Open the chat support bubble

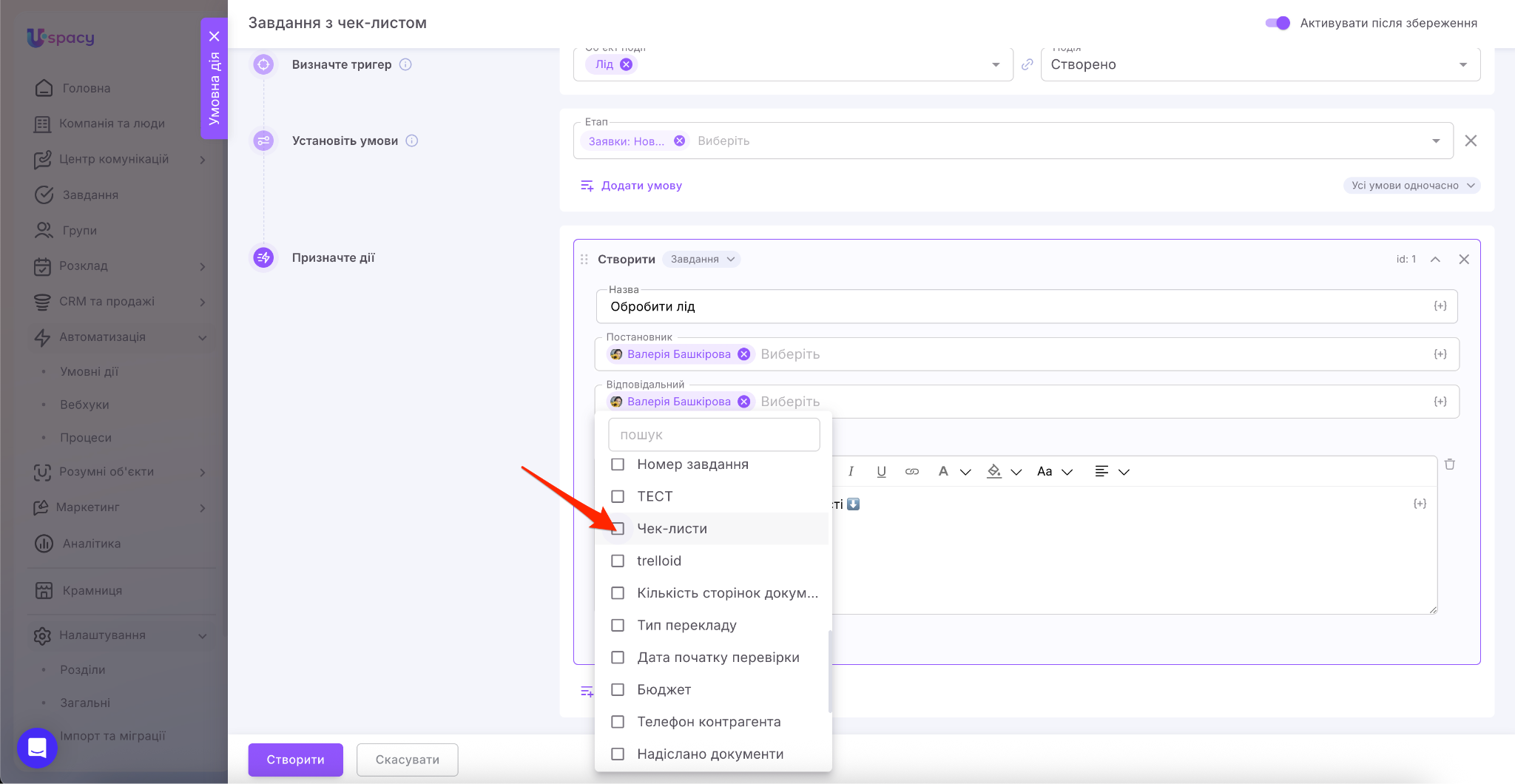click(x=37, y=748)
